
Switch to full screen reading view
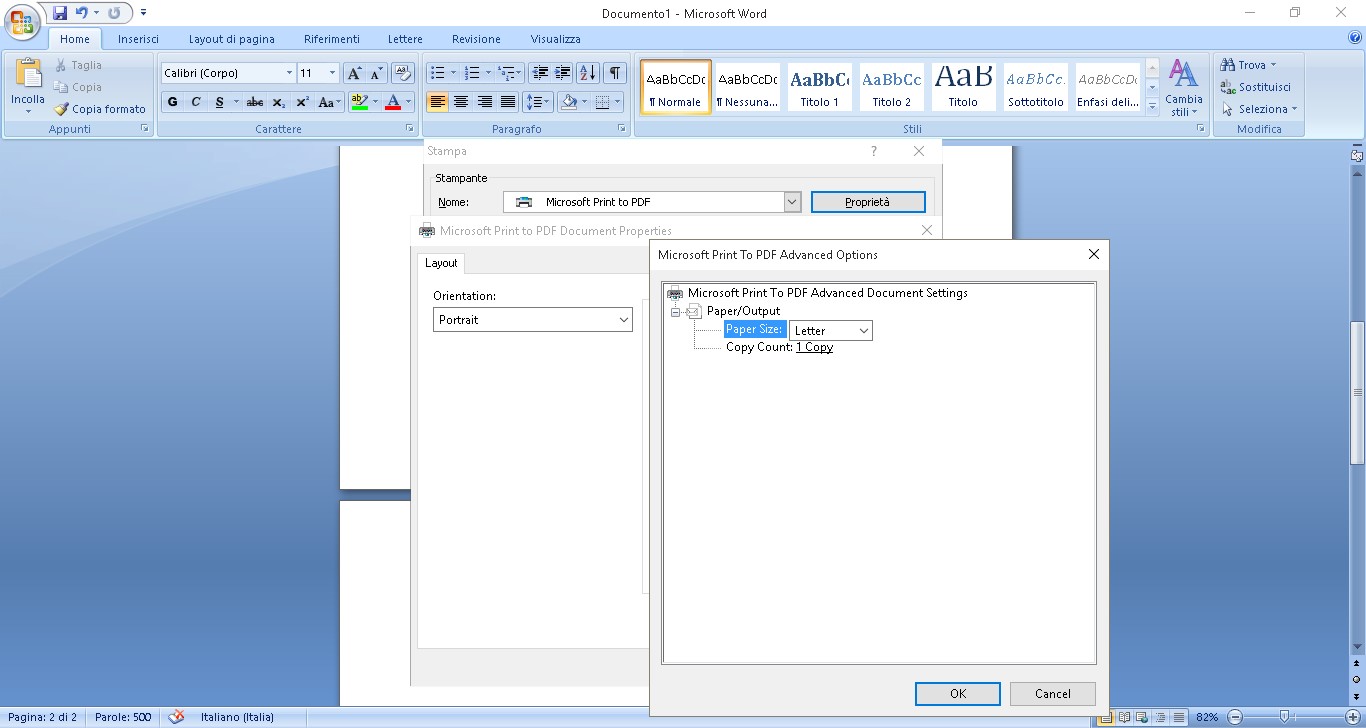coord(1124,717)
